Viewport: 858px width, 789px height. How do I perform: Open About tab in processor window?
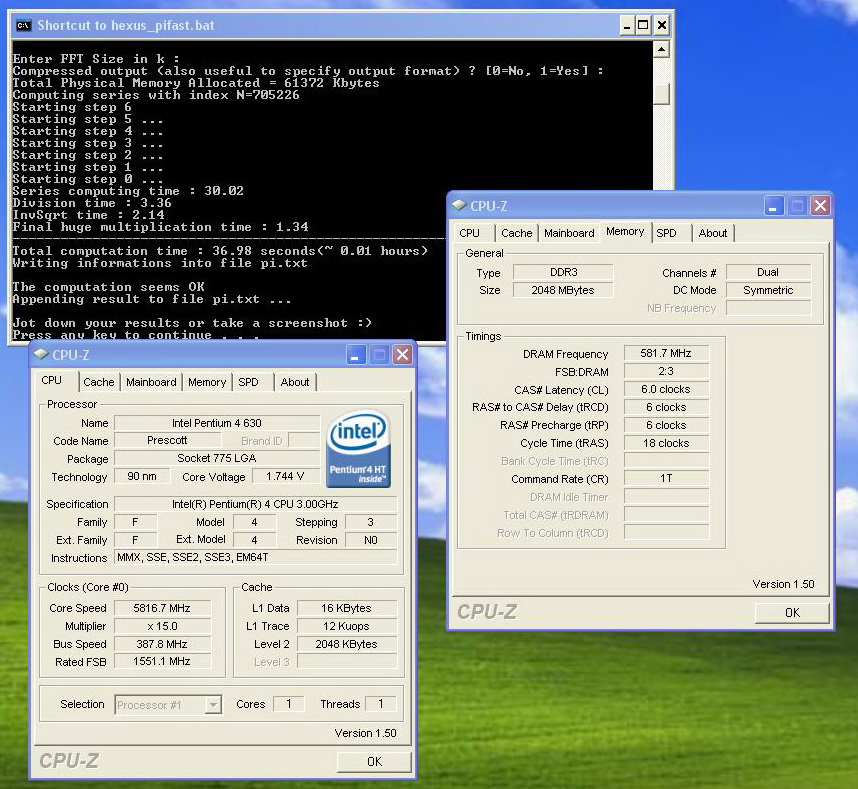point(295,382)
